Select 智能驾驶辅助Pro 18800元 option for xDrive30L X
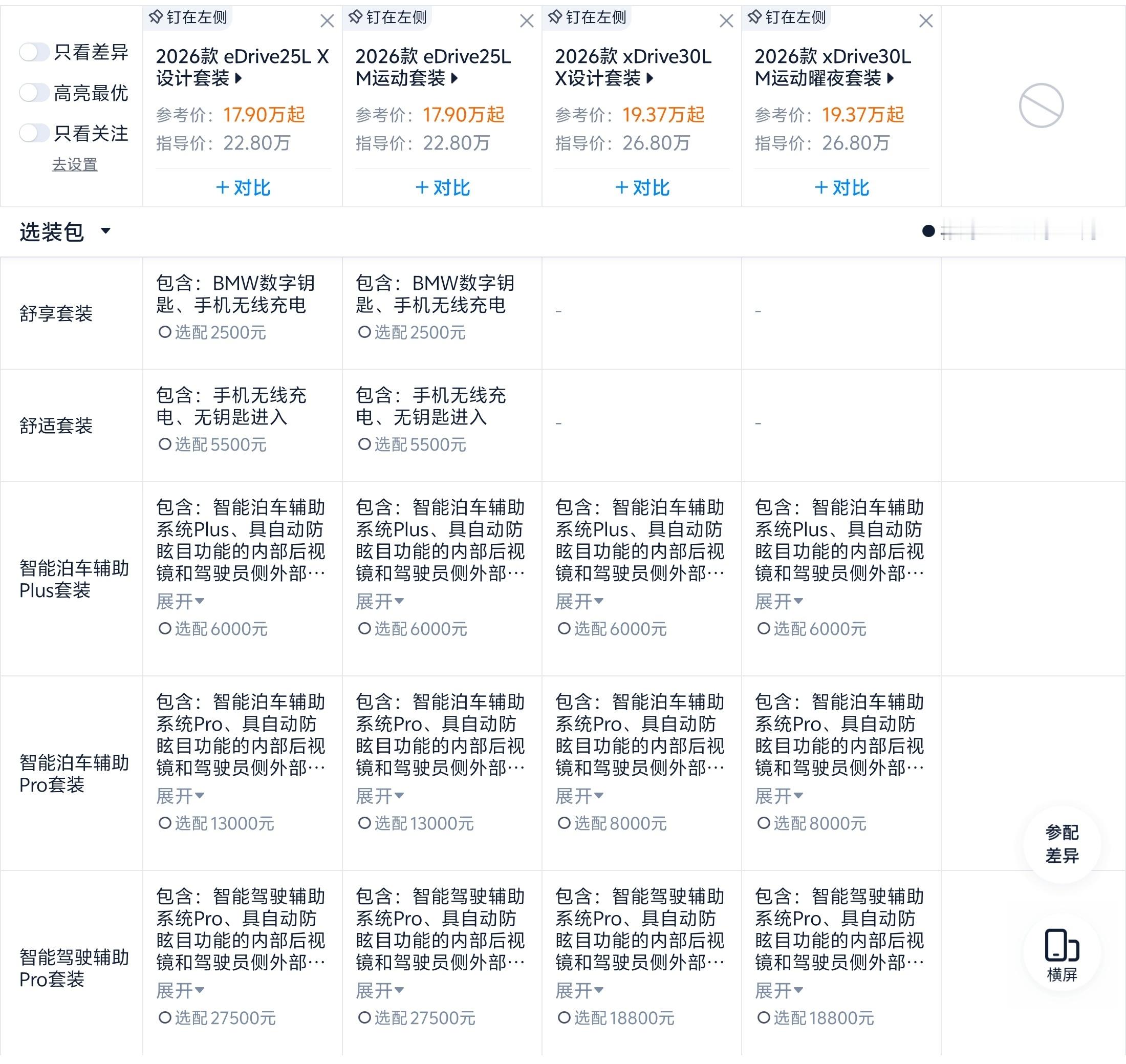This screenshot has height=1064, width=1126. point(564,1018)
